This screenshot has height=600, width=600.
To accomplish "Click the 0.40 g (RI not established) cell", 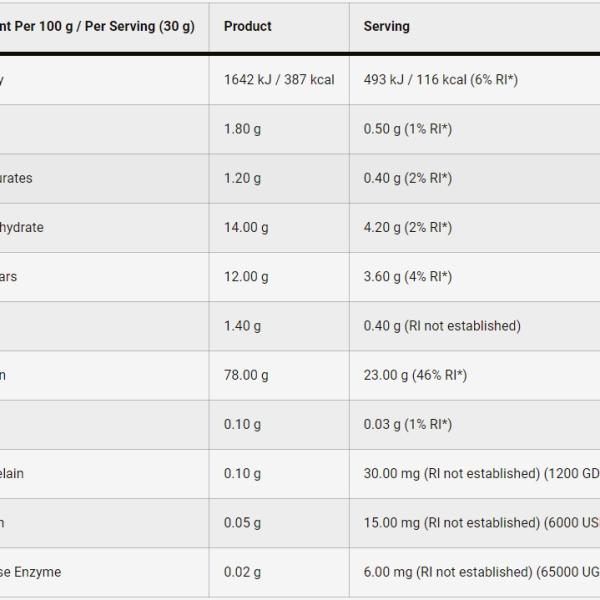I will coord(442,325).
